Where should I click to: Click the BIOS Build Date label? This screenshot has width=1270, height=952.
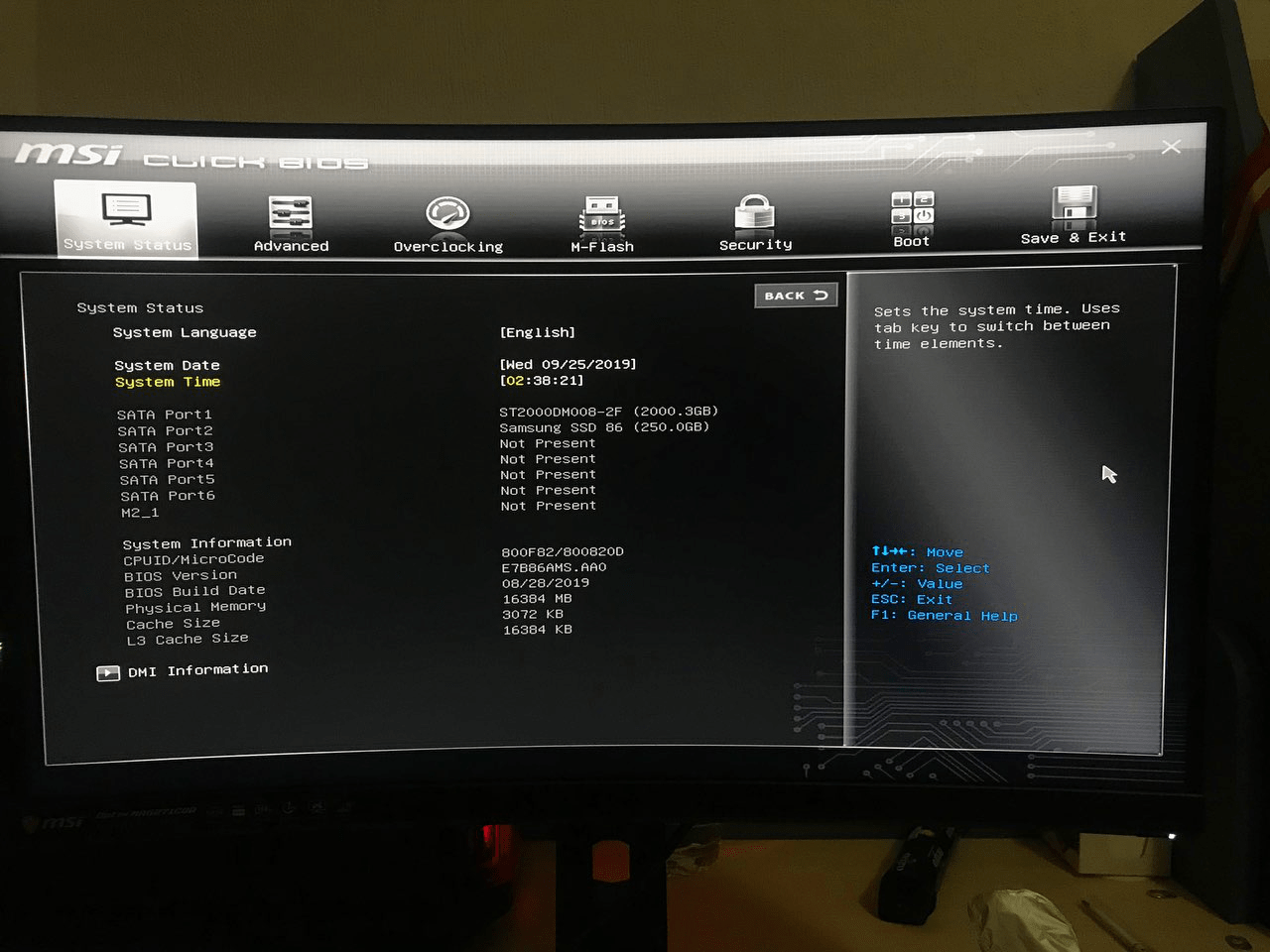(x=194, y=591)
